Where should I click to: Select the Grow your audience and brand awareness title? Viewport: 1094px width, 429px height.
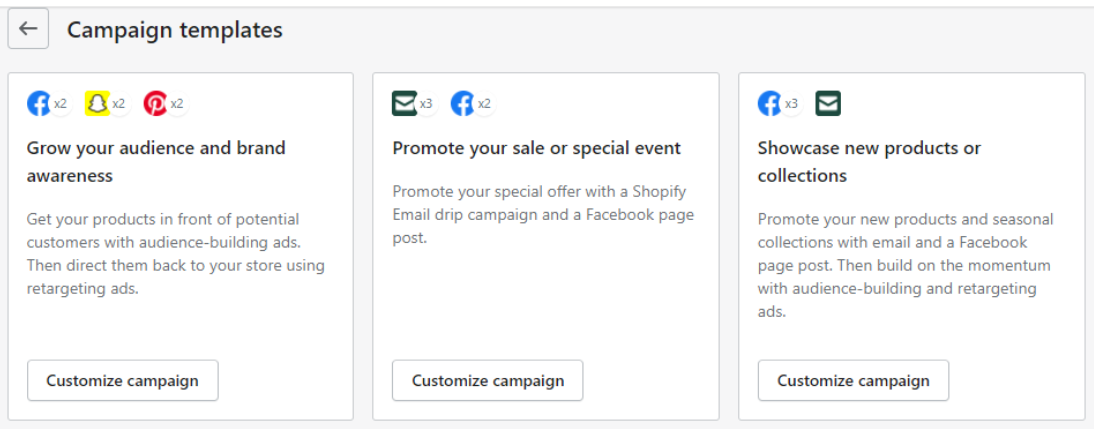pyautogui.click(x=156, y=162)
